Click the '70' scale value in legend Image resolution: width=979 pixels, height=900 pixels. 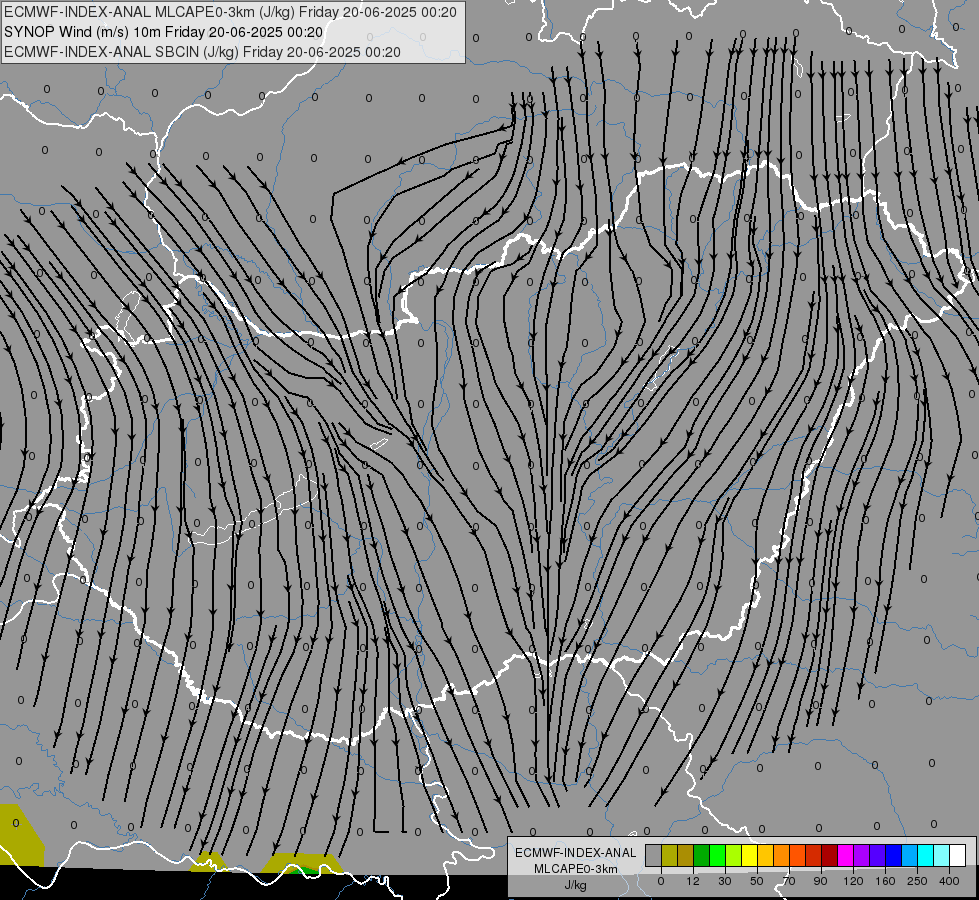(x=789, y=881)
